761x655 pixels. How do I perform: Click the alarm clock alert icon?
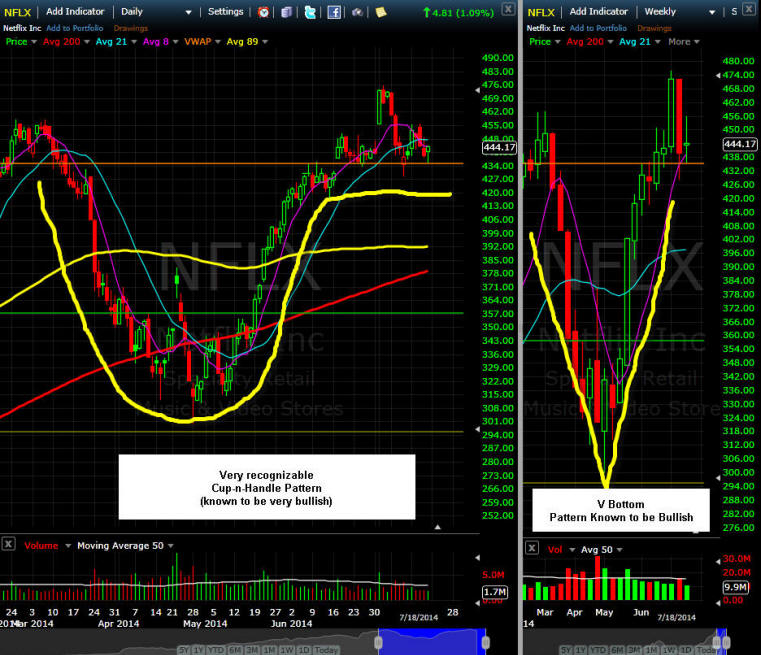point(263,12)
